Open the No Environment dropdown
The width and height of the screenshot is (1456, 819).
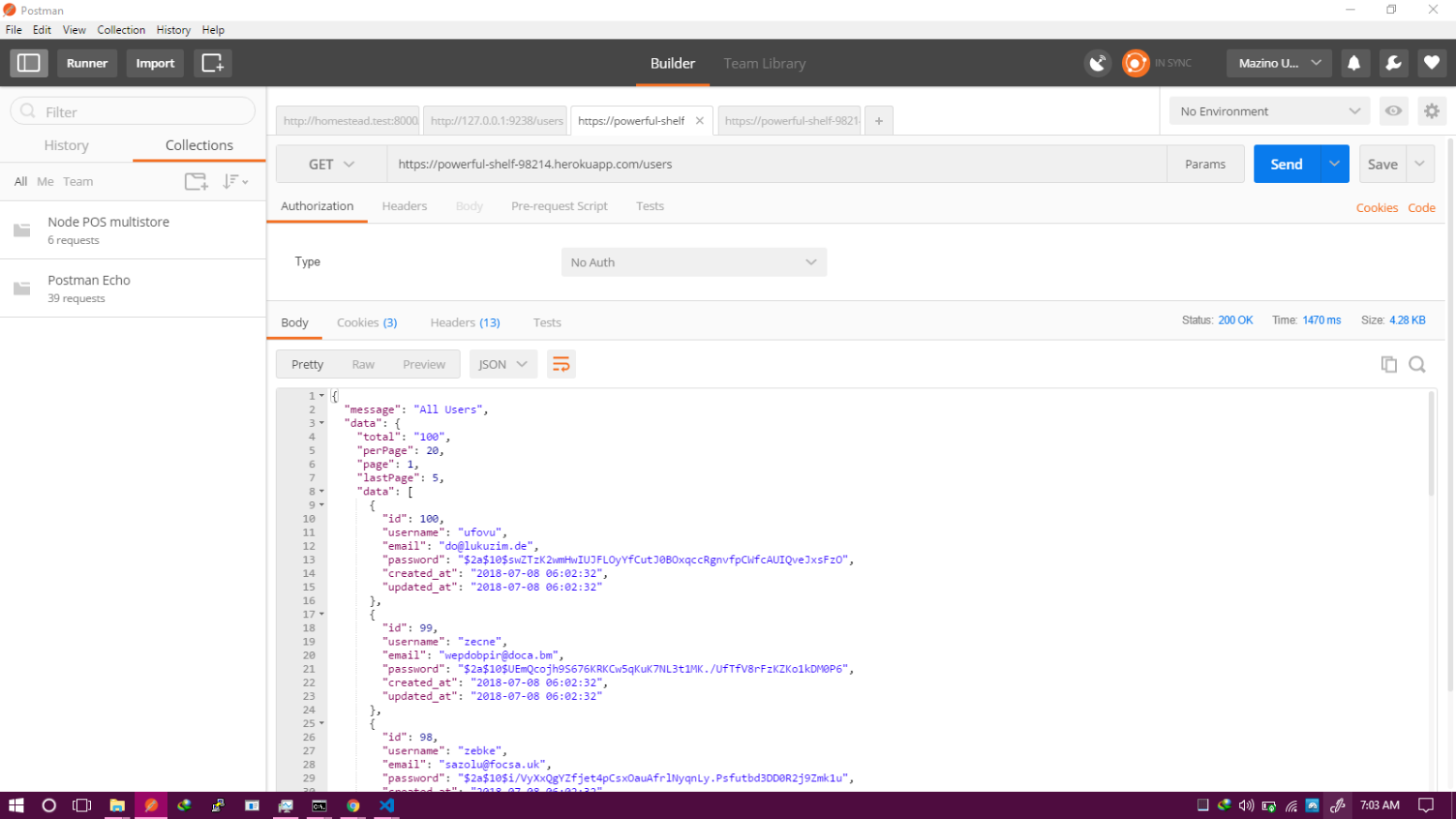click(1268, 111)
